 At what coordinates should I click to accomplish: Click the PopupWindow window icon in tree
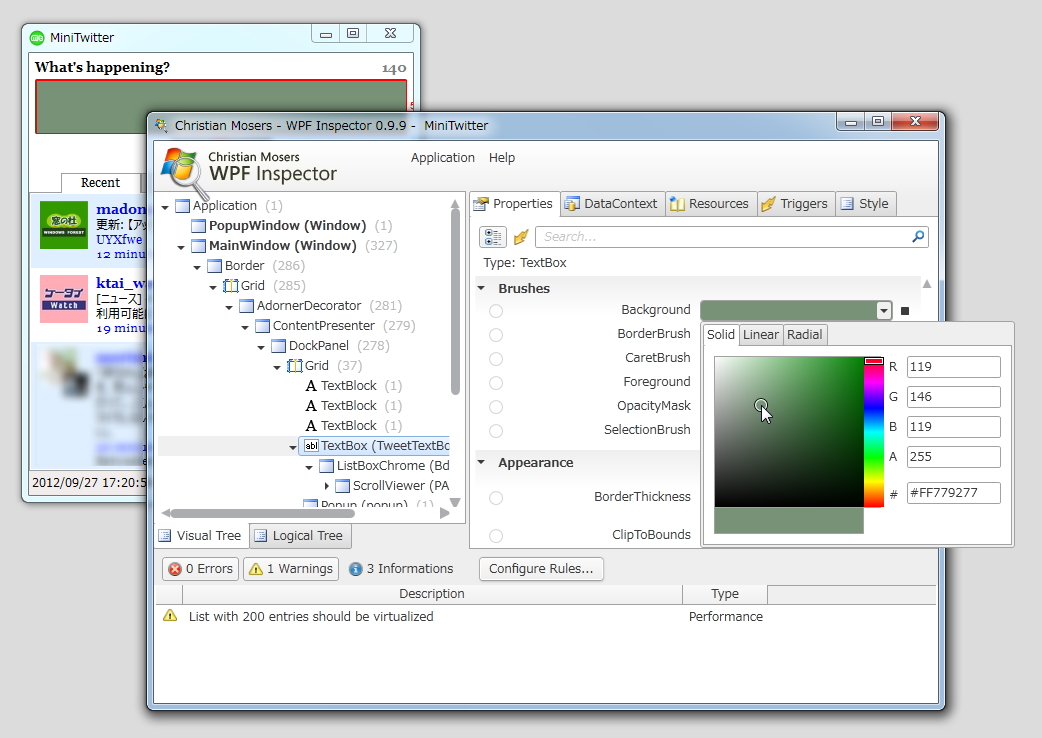(198, 226)
